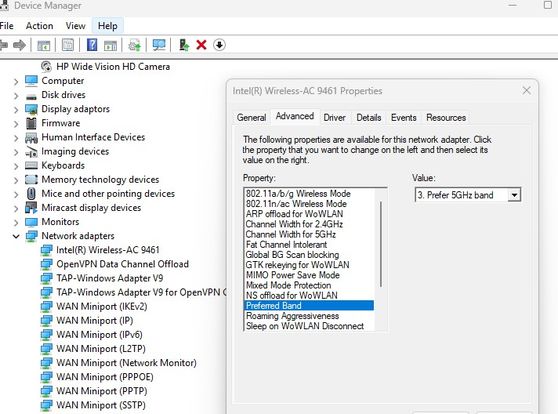Open the Action menu
This screenshot has height=414, width=558.
(40, 26)
